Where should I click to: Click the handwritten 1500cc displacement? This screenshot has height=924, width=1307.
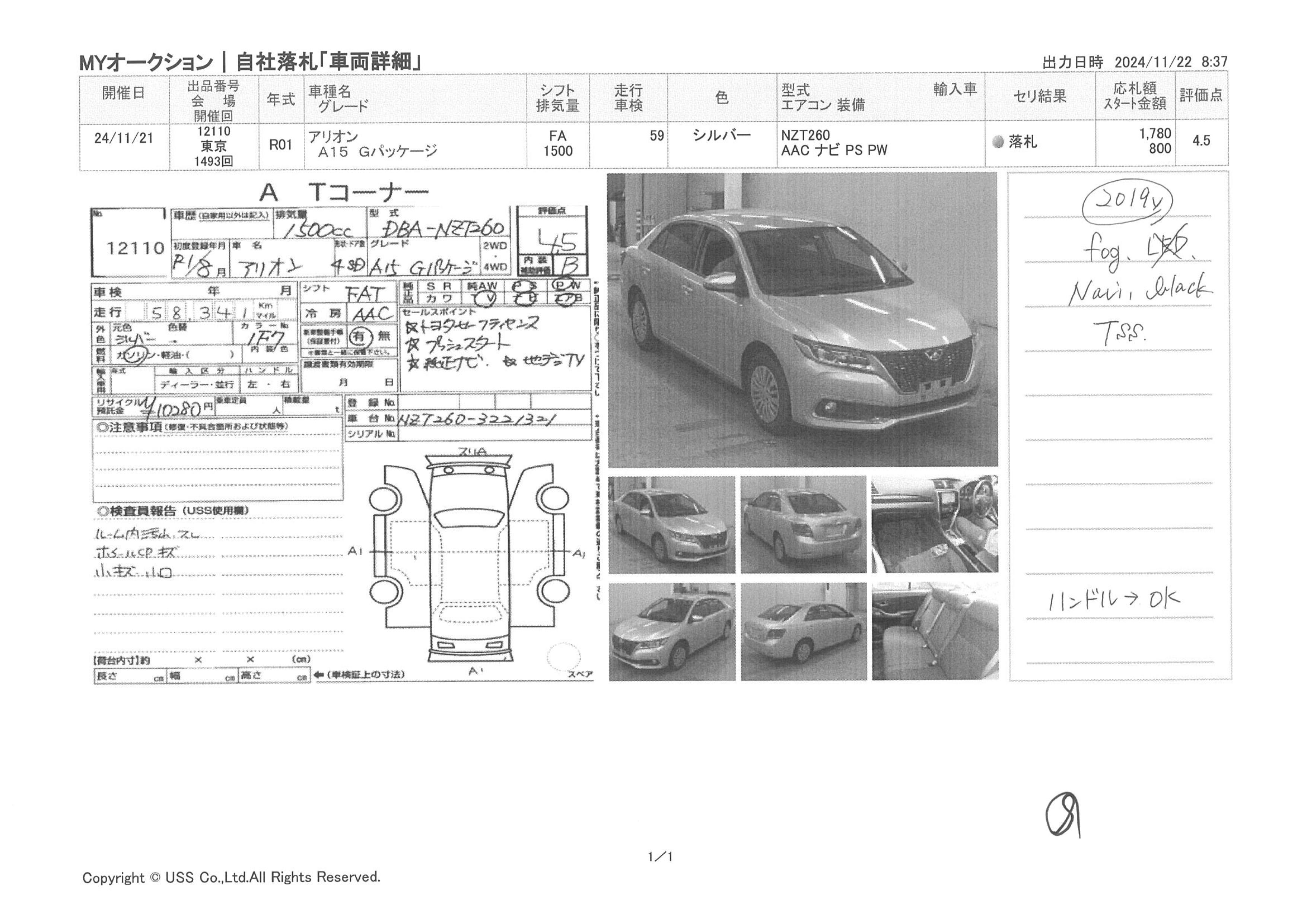pyautogui.click(x=318, y=229)
